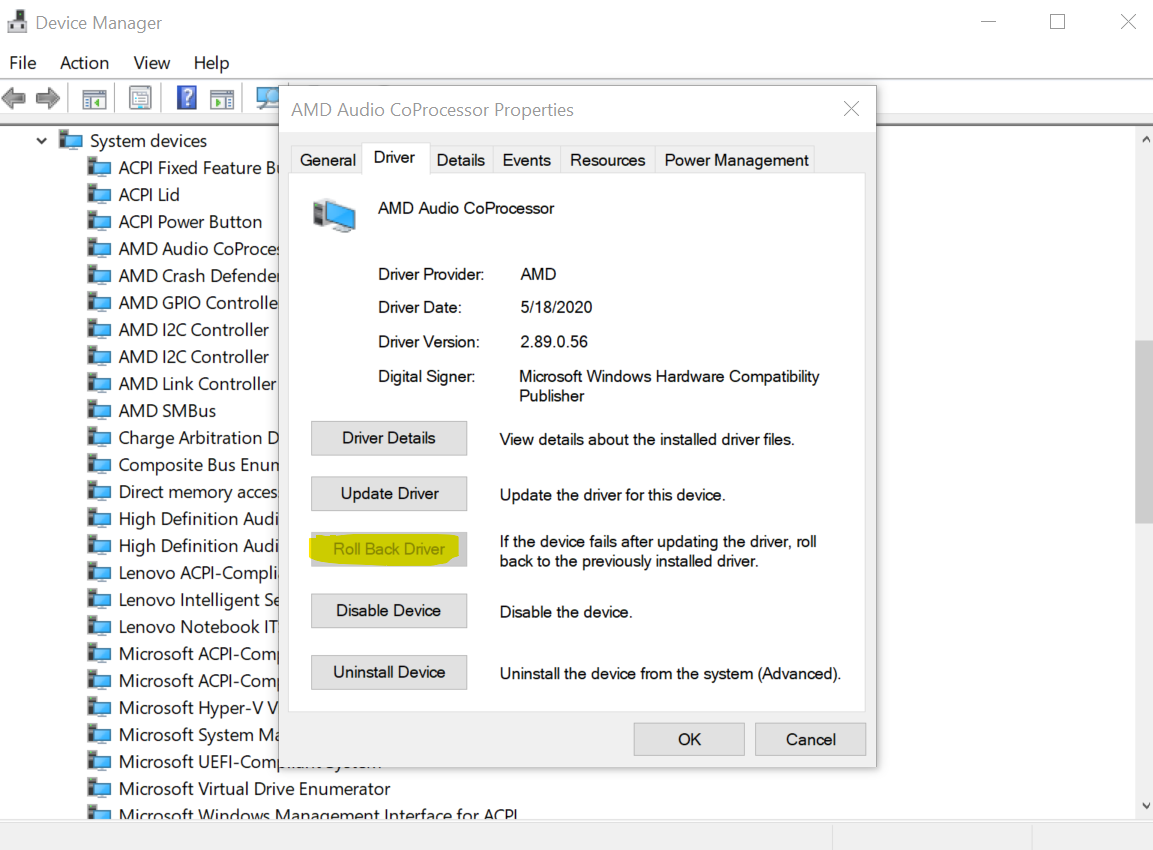This screenshot has height=850, width=1153.
Task: Click the blue Help question mark icon
Action: (x=187, y=97)
